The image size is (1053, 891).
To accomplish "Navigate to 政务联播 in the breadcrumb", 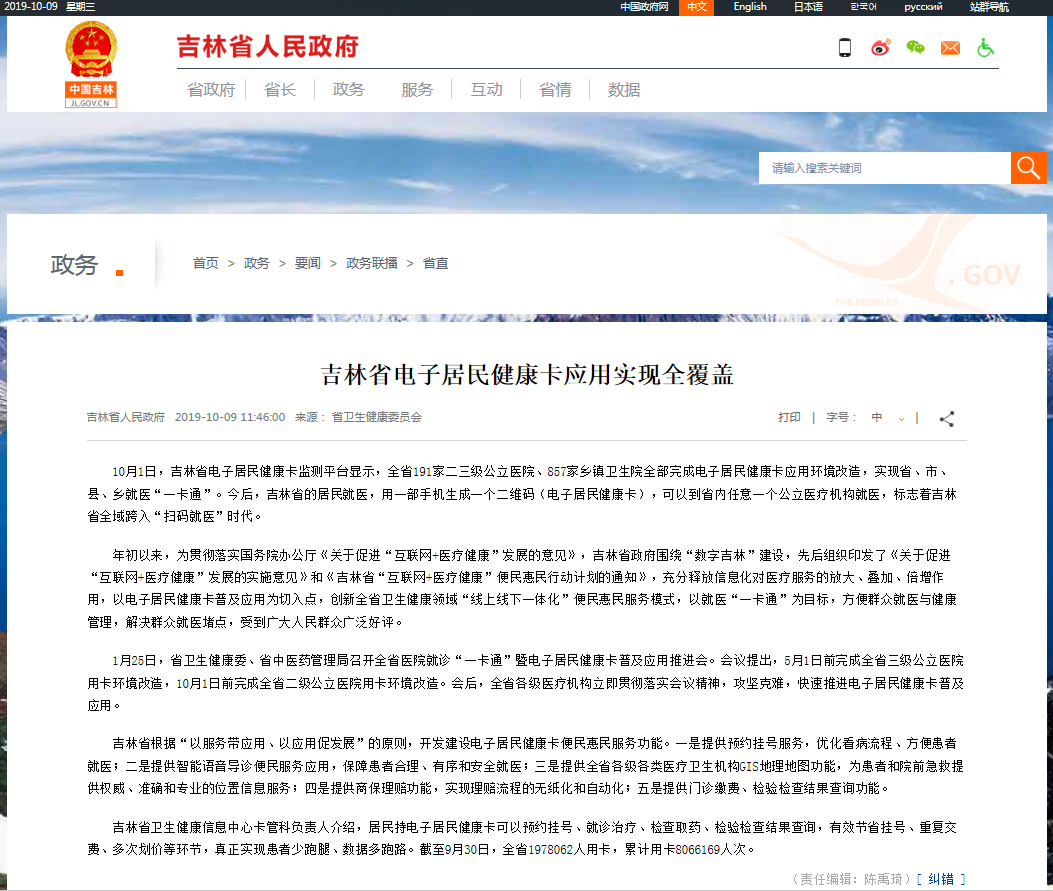I will (371, 263).
